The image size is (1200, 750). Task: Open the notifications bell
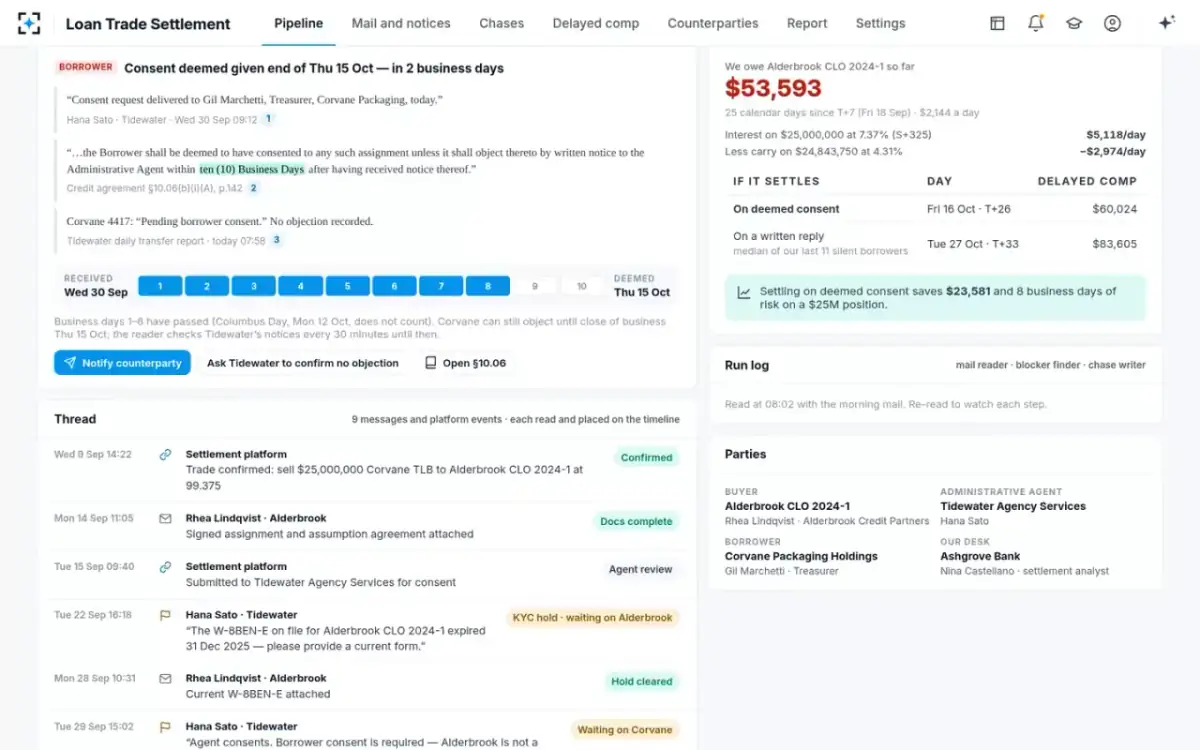(x=1035, y=23)
